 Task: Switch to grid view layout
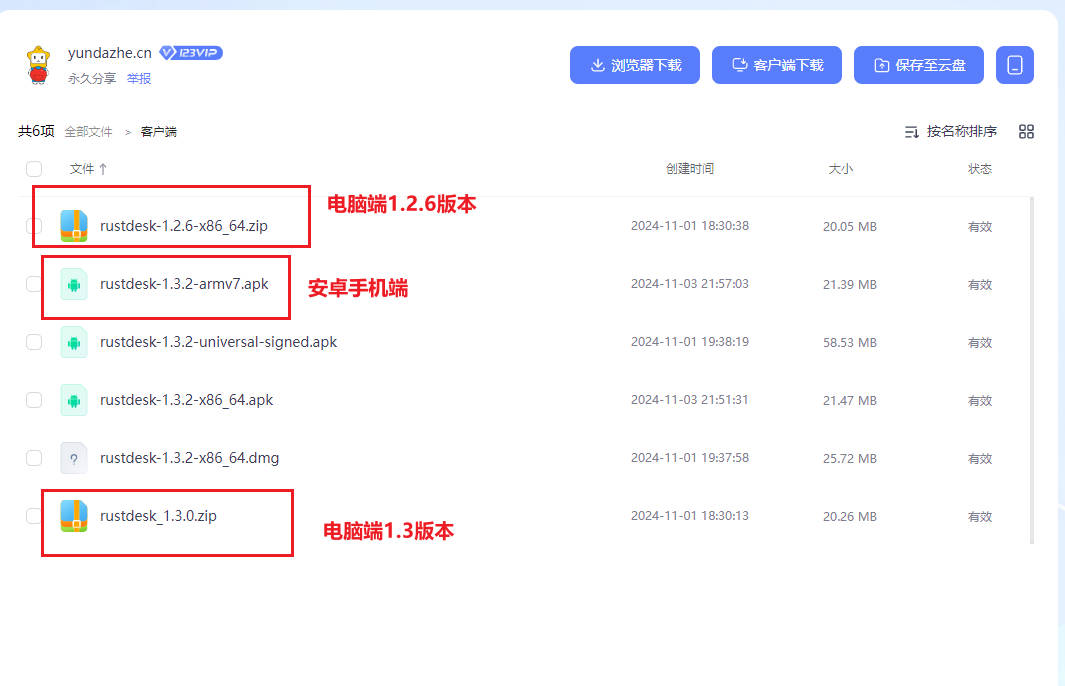[1026, 132]
